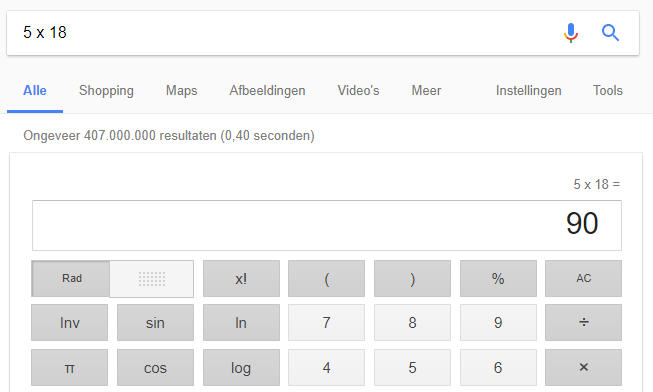
Task: Switch to the Afbeeldingen tab
Action: pos(267,90)
